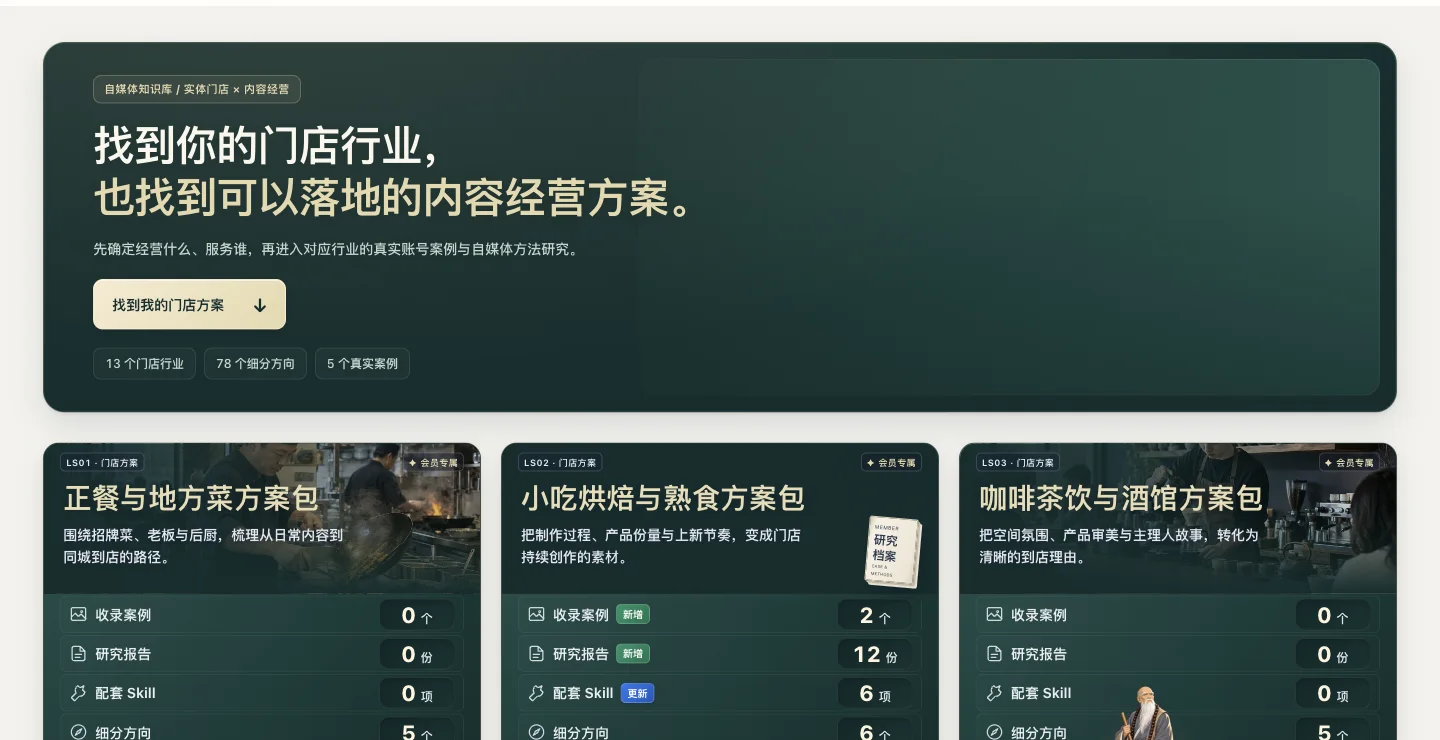Click the 收录案例 image icon in 咖啡茶饮与酒馆 card
Screen dimensions: 1440x740
pyautogui.click(x=994, y=614)
